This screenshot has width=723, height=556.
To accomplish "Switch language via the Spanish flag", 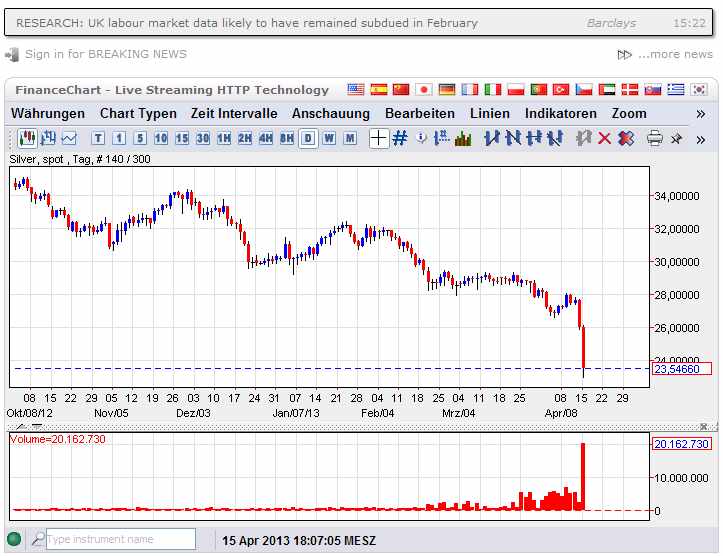I will click(x=379, y=89).
